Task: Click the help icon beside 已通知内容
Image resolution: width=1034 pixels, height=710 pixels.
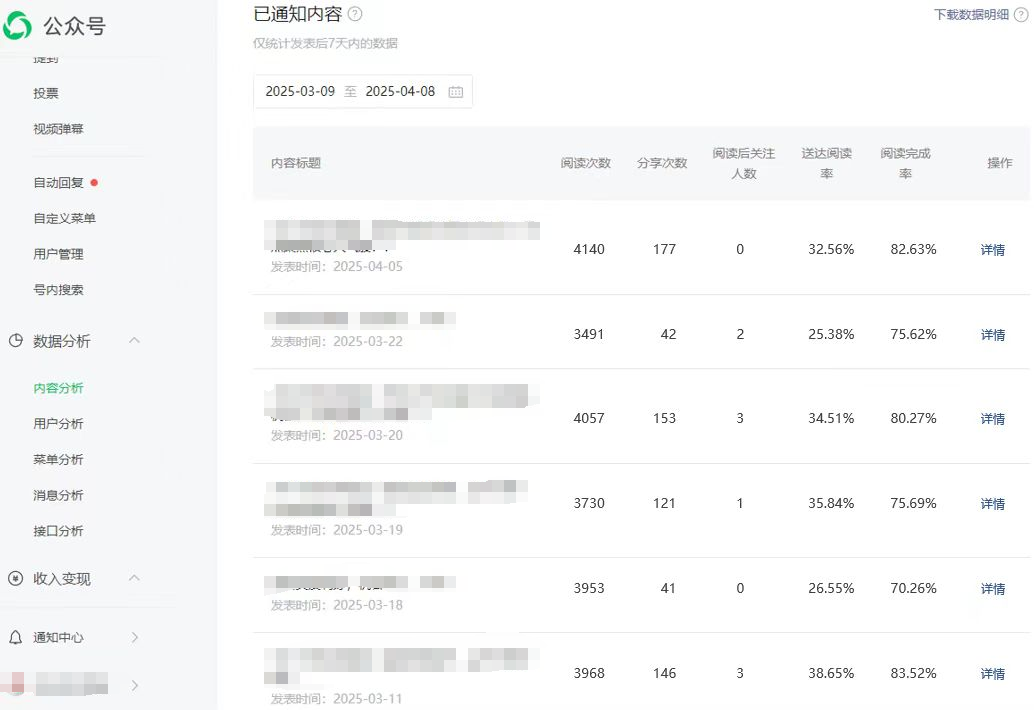Action: pos(355,14)
